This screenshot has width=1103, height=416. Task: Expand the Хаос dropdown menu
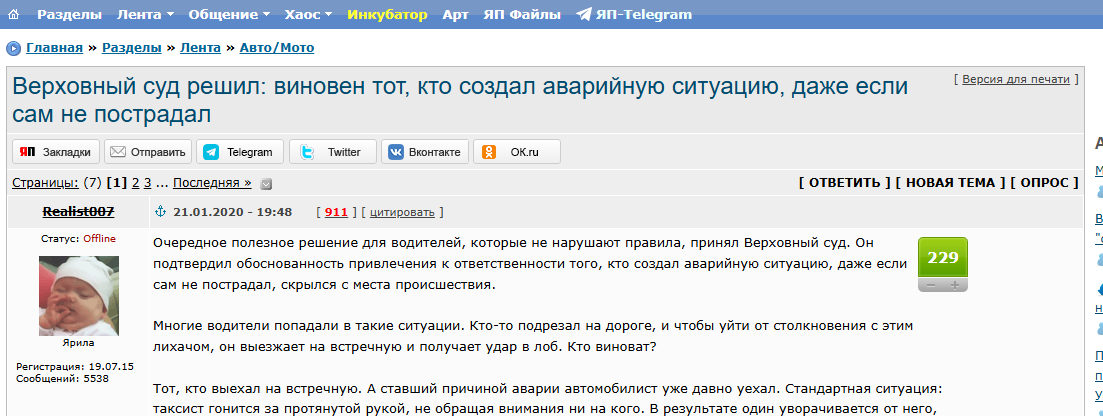coord(309,14)
